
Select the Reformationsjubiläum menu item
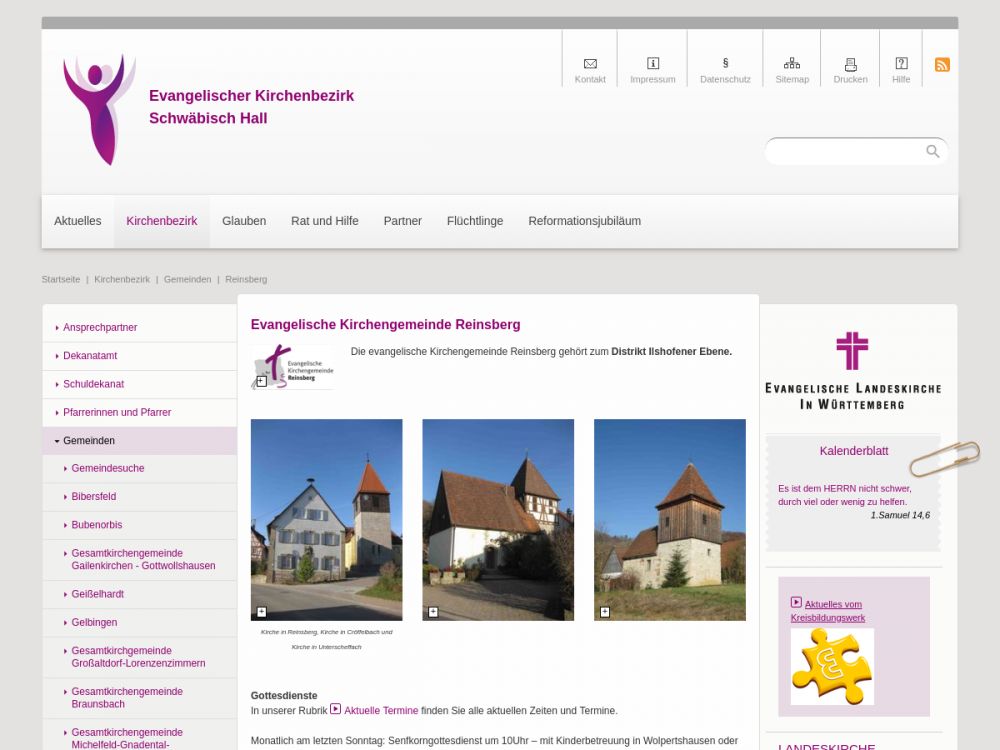584,221
